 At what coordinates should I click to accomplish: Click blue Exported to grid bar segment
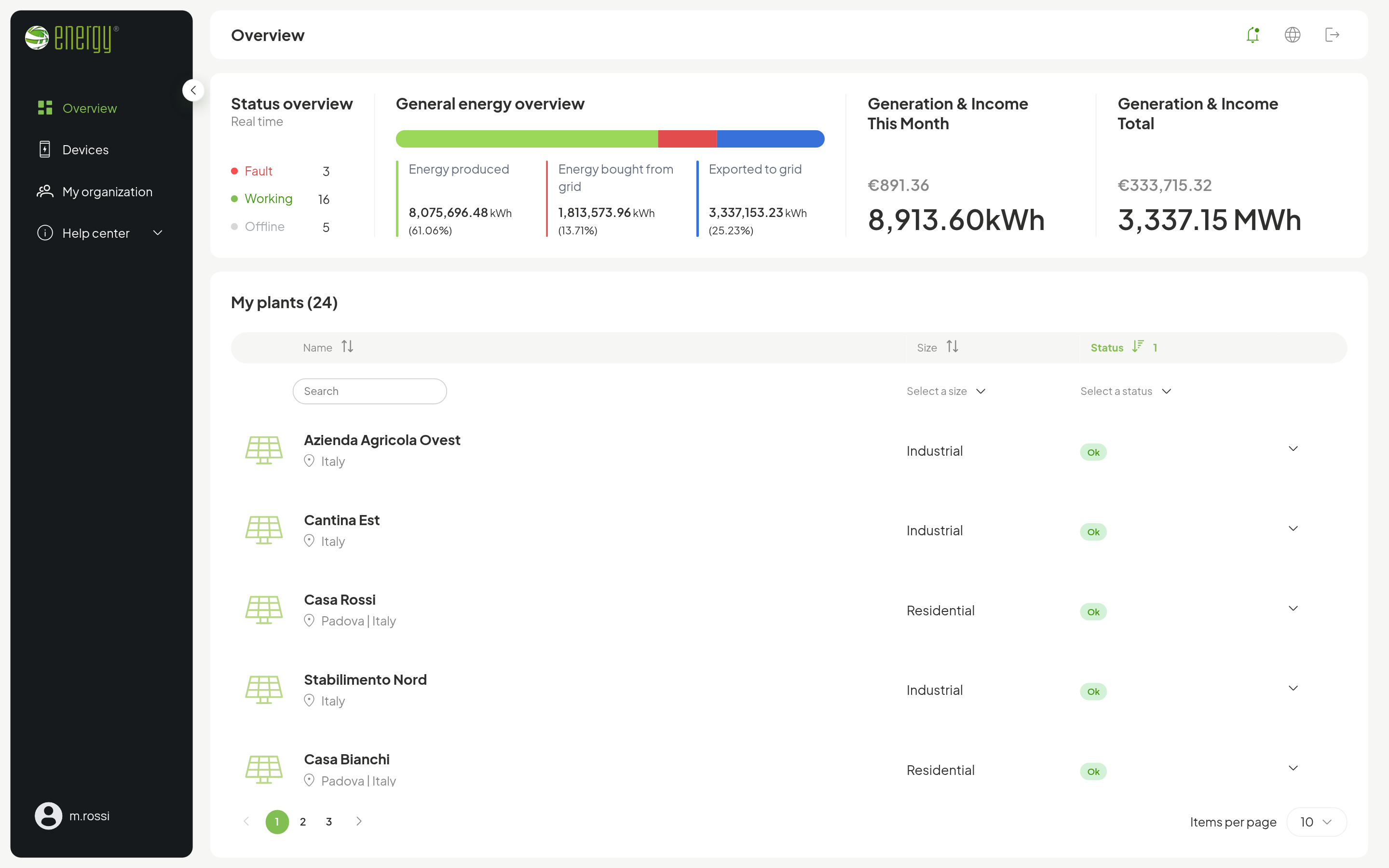click(x=771, y=139)
